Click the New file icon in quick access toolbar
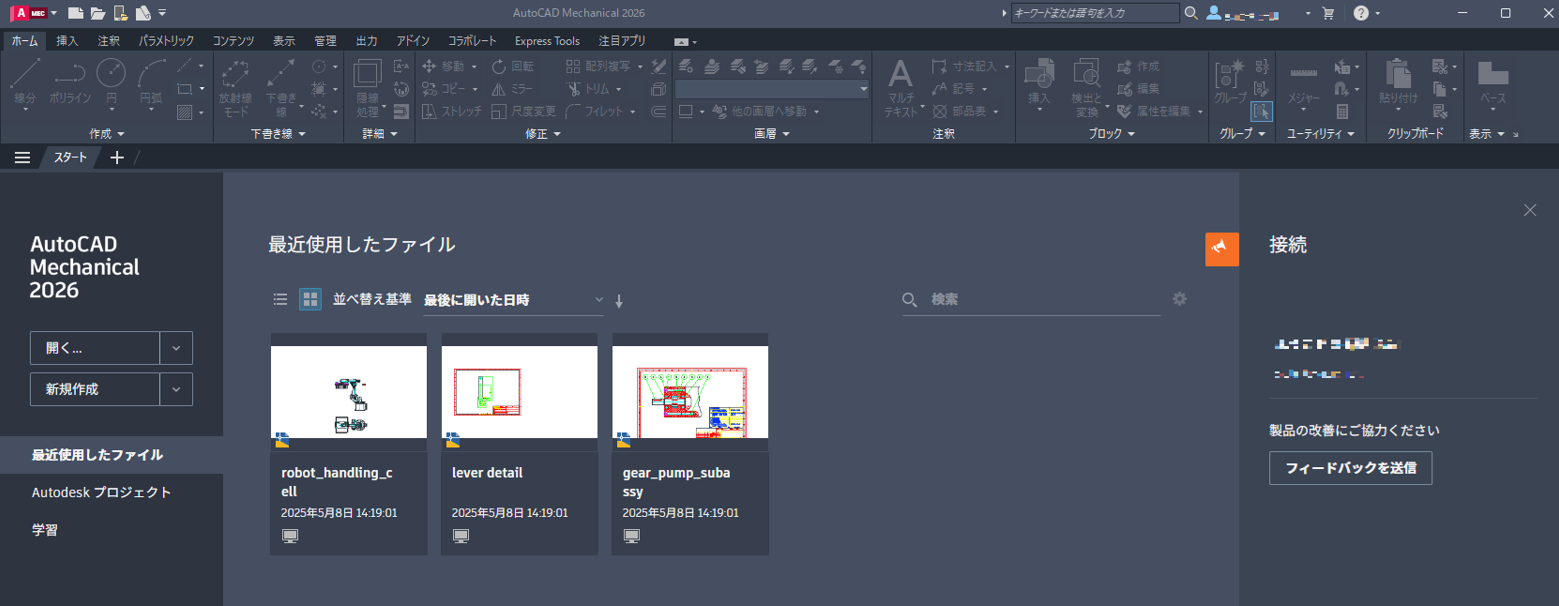 pos(75,13)
